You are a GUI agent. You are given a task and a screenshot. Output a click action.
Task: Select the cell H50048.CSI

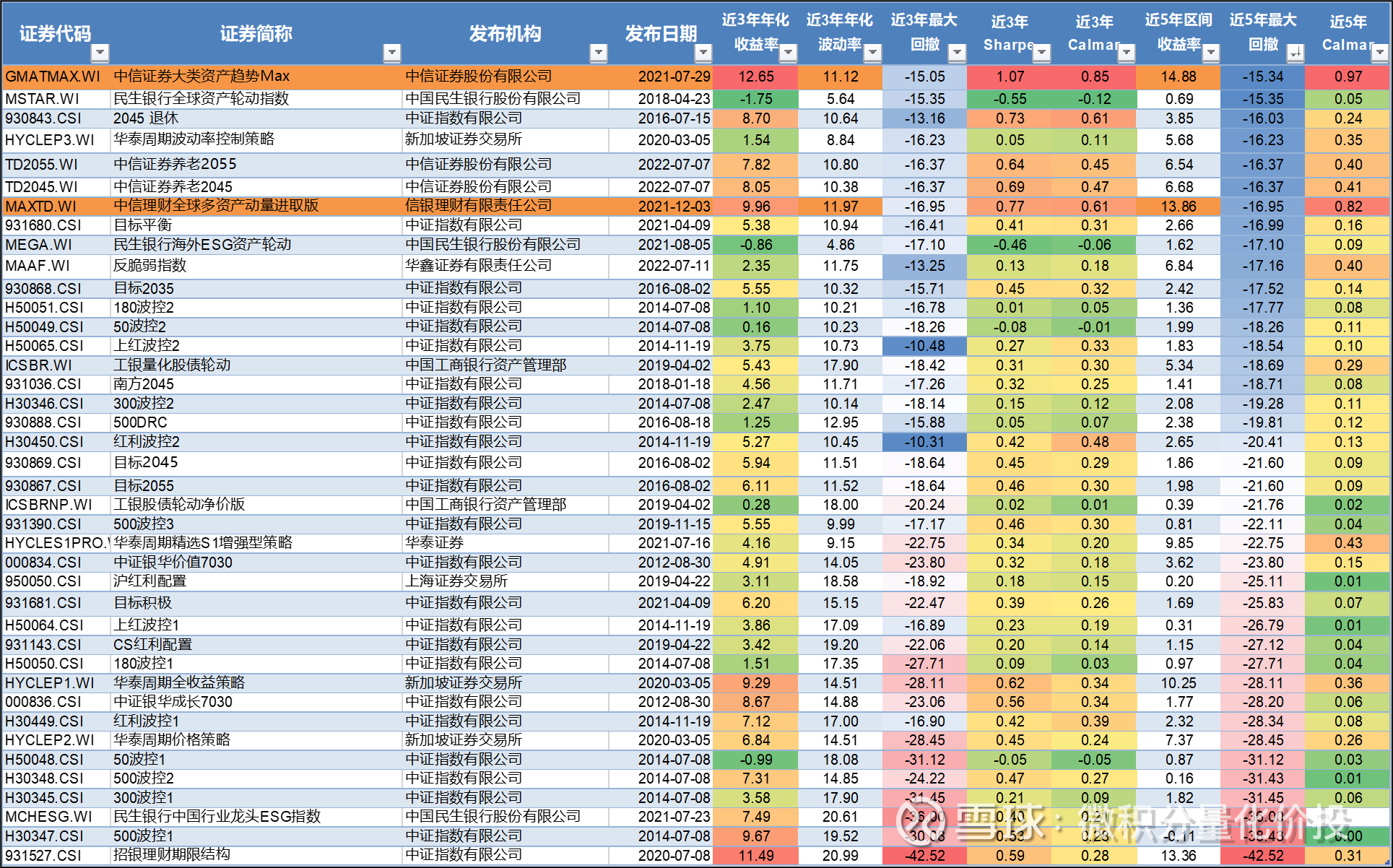[56, 760]
